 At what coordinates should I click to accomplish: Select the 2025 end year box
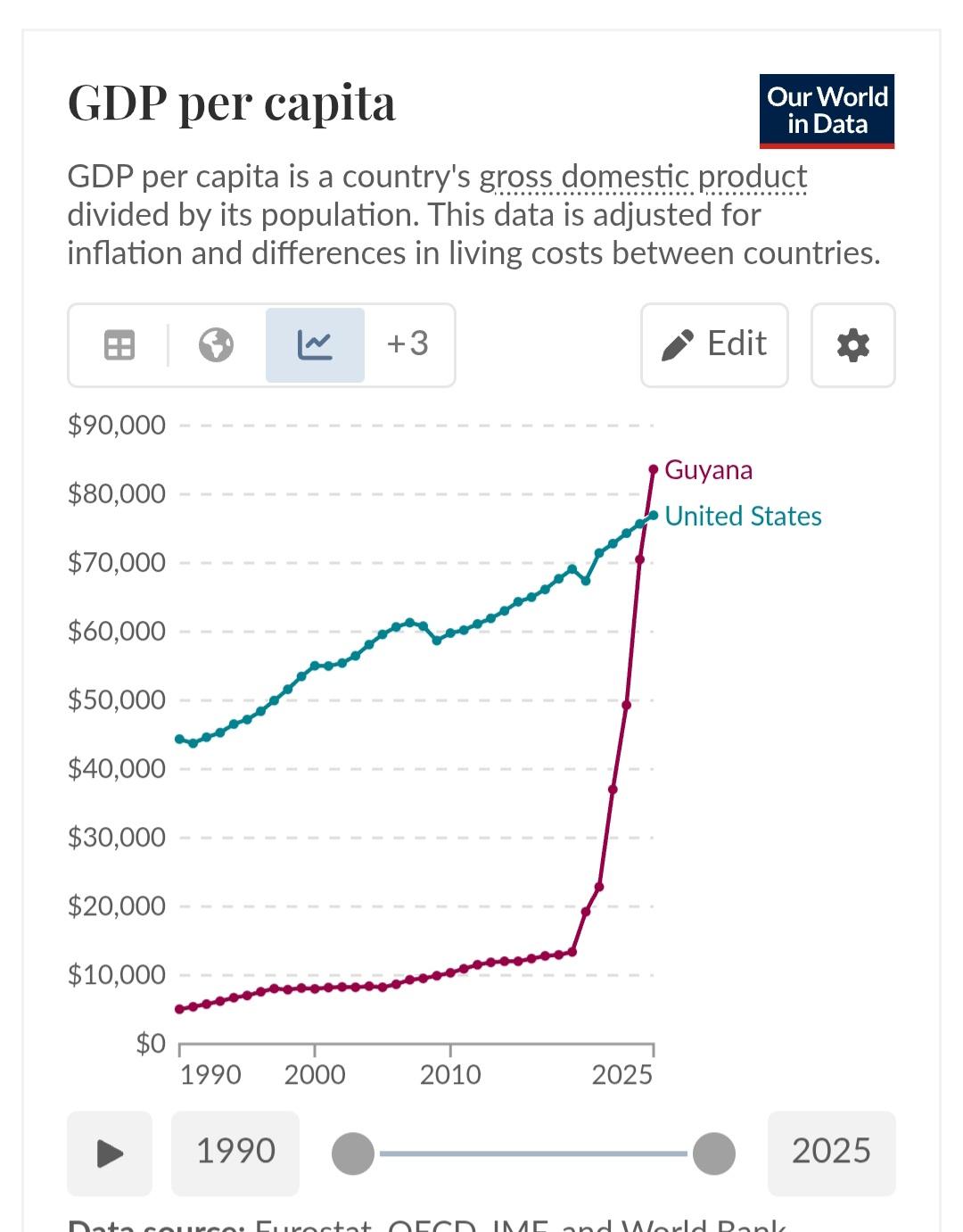[831, 1153]
